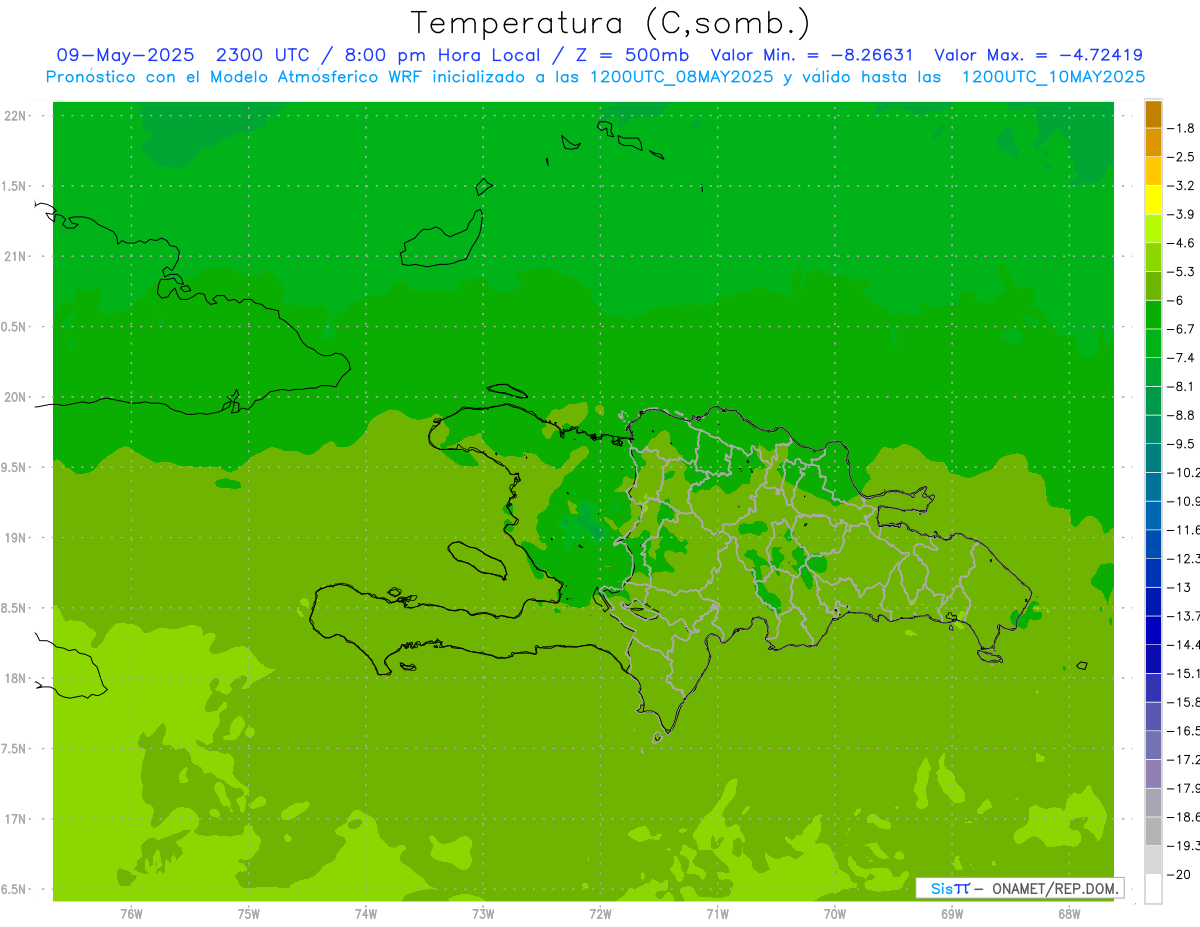Click the yellow swatch between -3.2 and -3.9
This screenshot has width=1200, height=927.
[1153, 200]
